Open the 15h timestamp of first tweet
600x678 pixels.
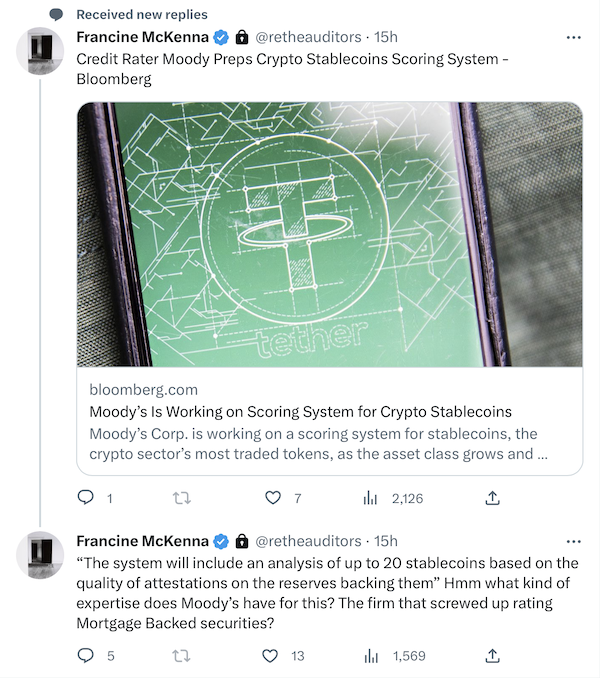[385, 37]
